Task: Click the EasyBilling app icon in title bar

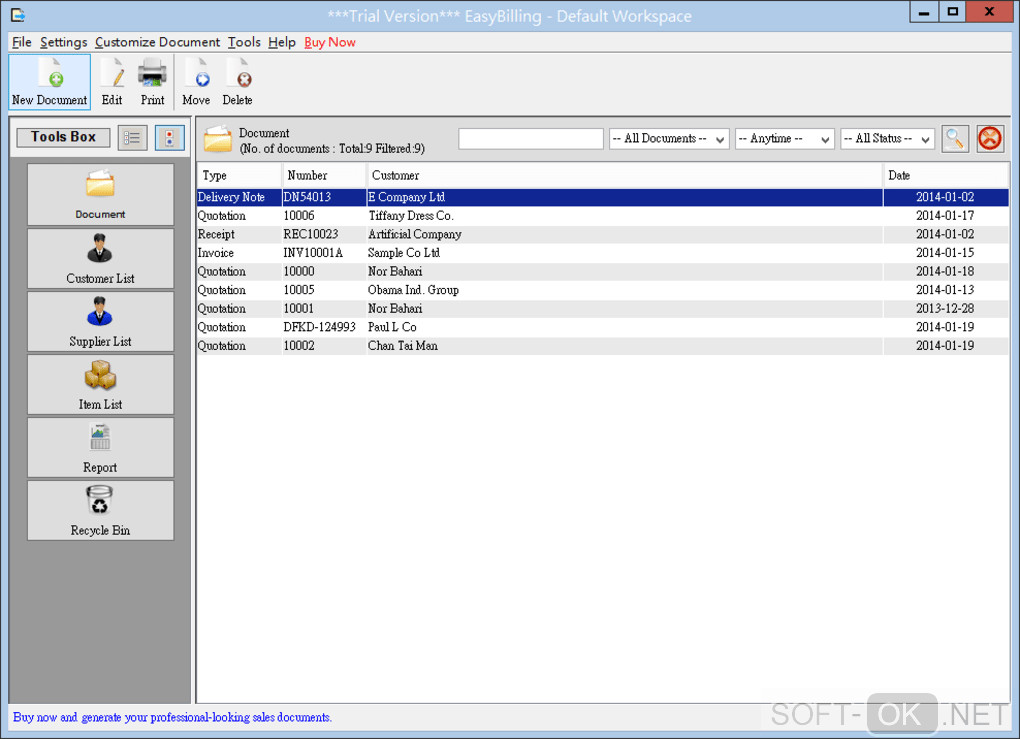Action: 18,15
